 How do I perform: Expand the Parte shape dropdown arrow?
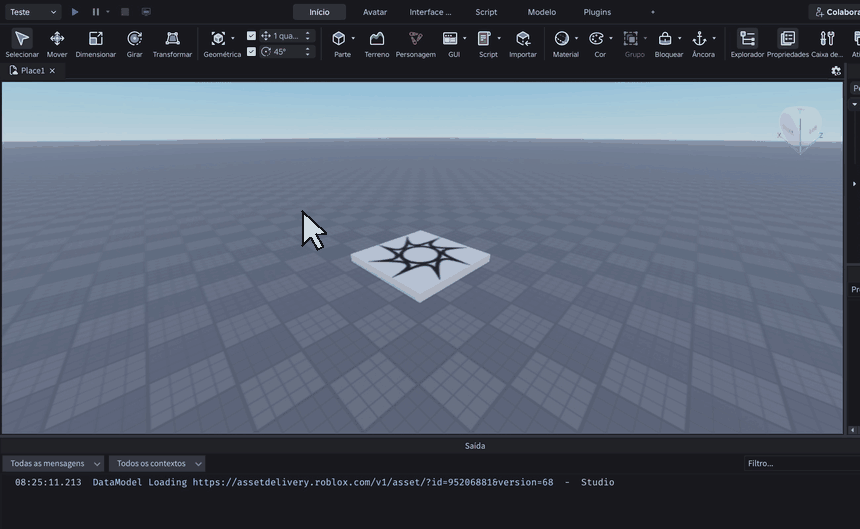(353, 38)
